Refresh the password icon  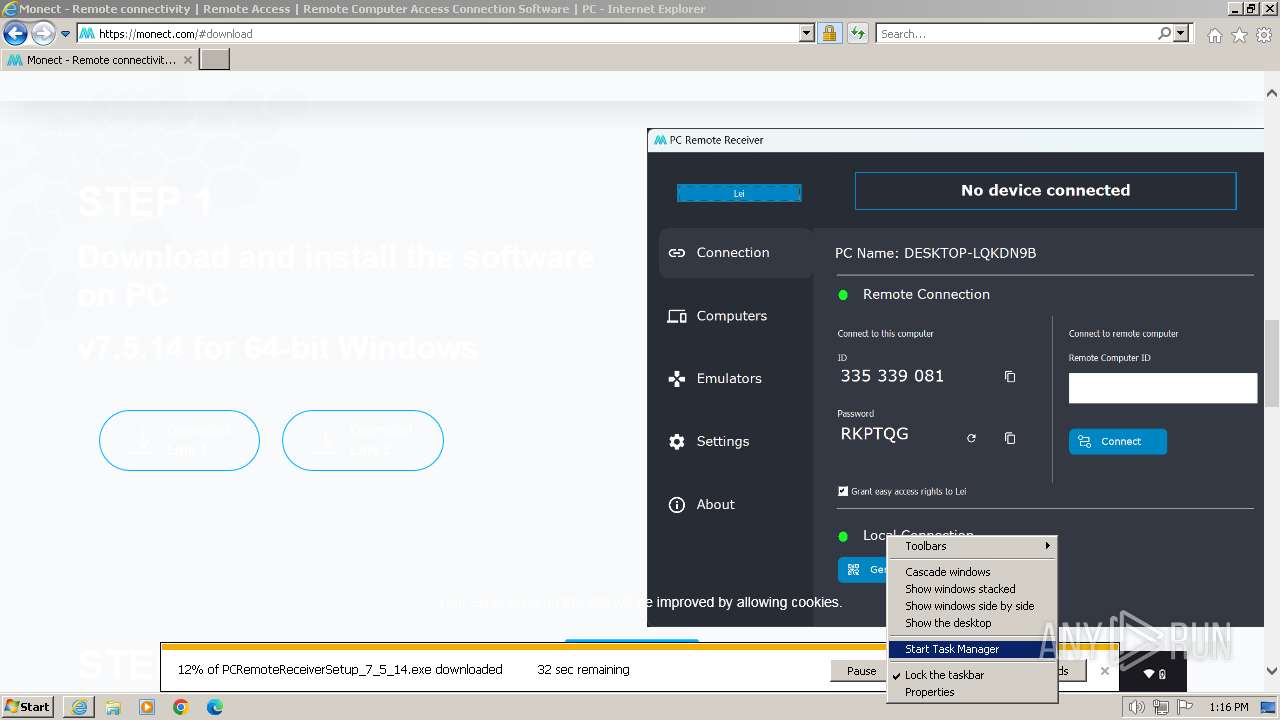971,438
